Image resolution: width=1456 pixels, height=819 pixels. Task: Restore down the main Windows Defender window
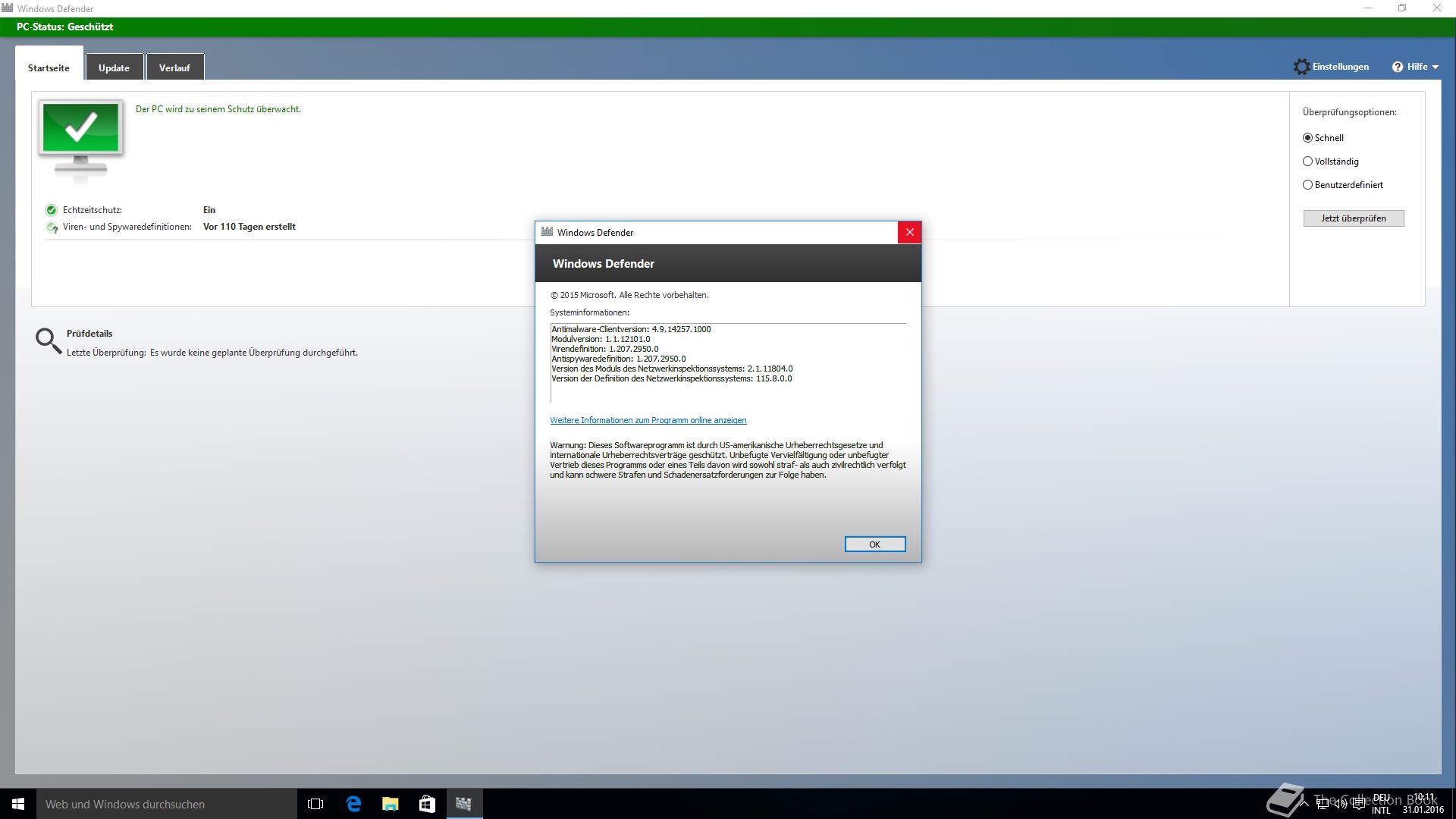1402,8
